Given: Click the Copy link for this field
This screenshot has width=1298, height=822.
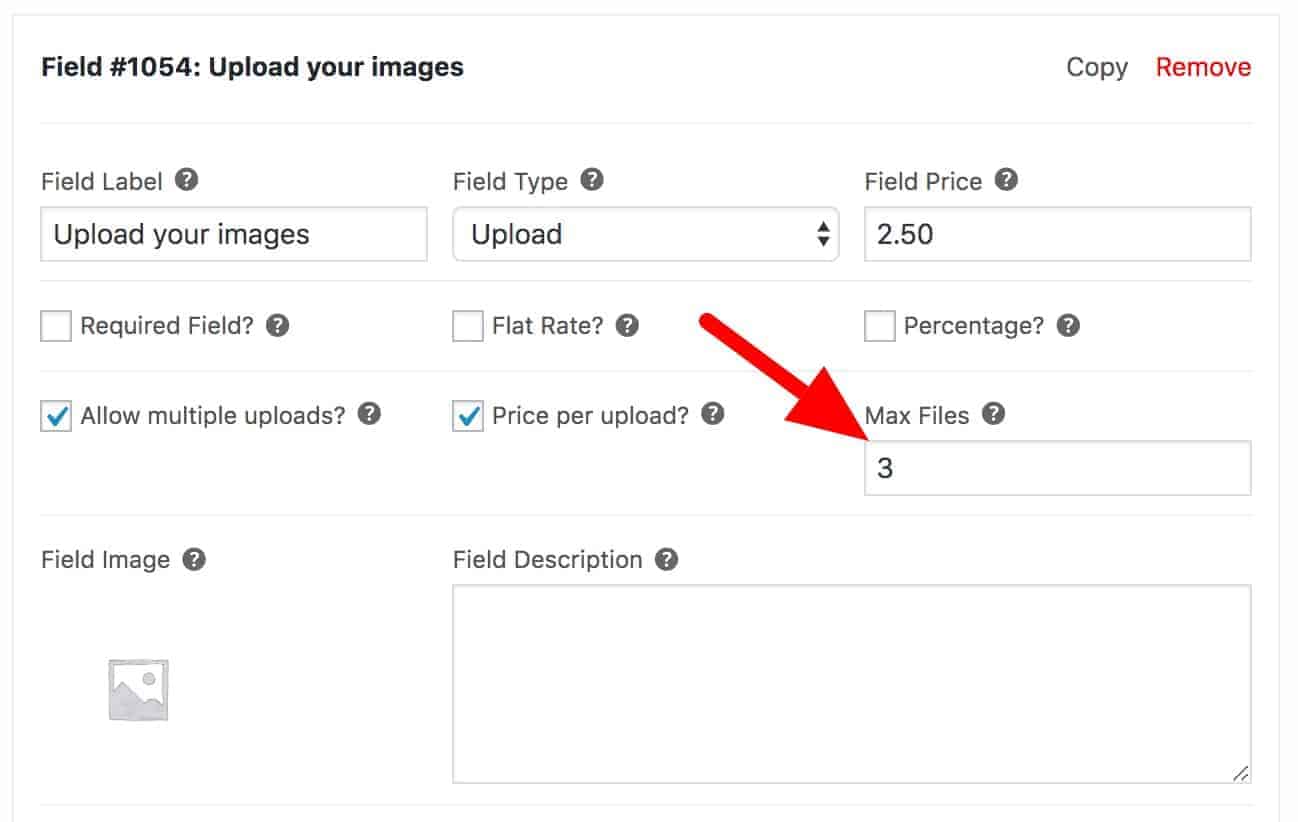Looking at the screenshot, I should (x=1097, y=67).
